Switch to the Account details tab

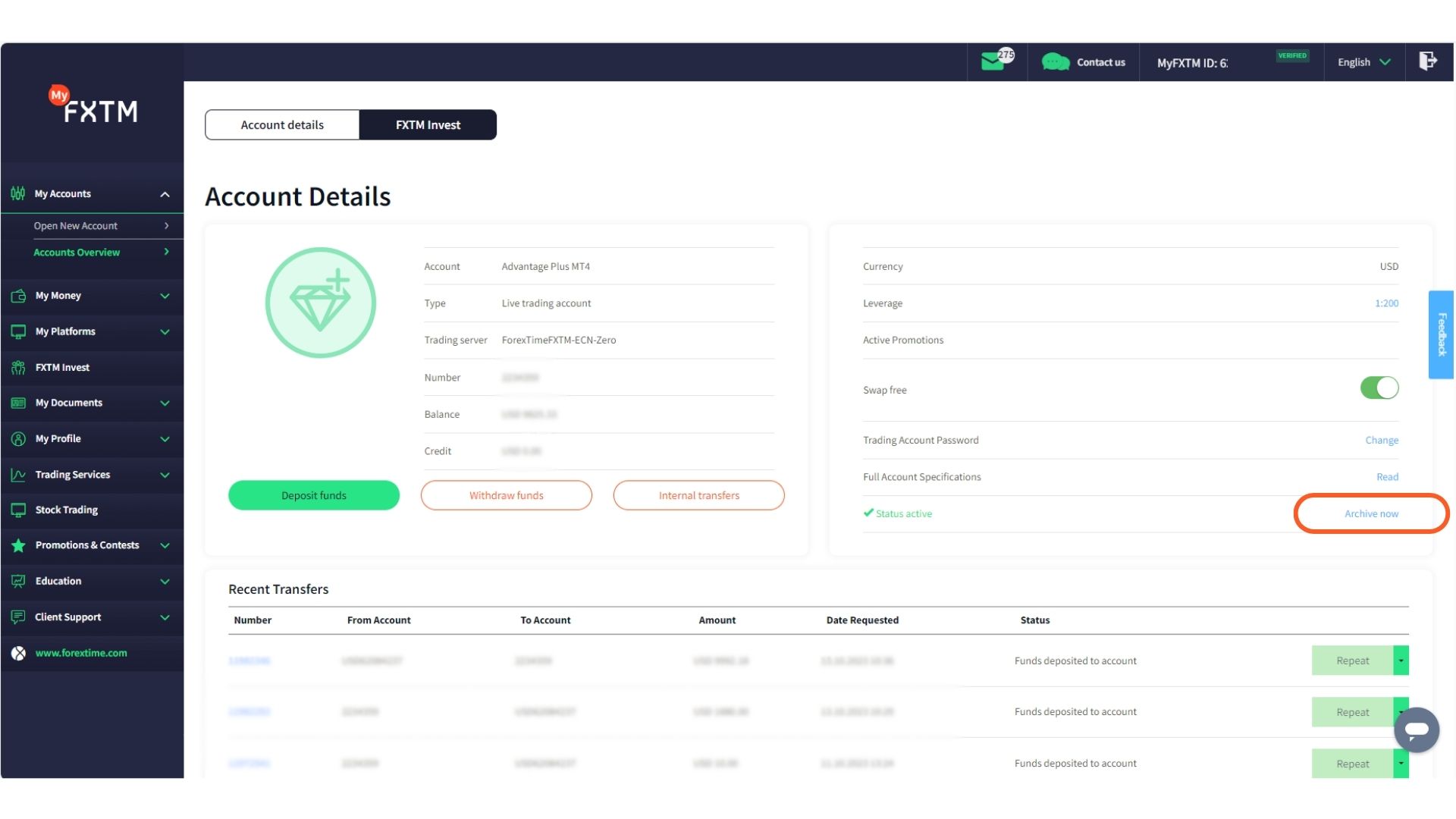tap(282, 125)
